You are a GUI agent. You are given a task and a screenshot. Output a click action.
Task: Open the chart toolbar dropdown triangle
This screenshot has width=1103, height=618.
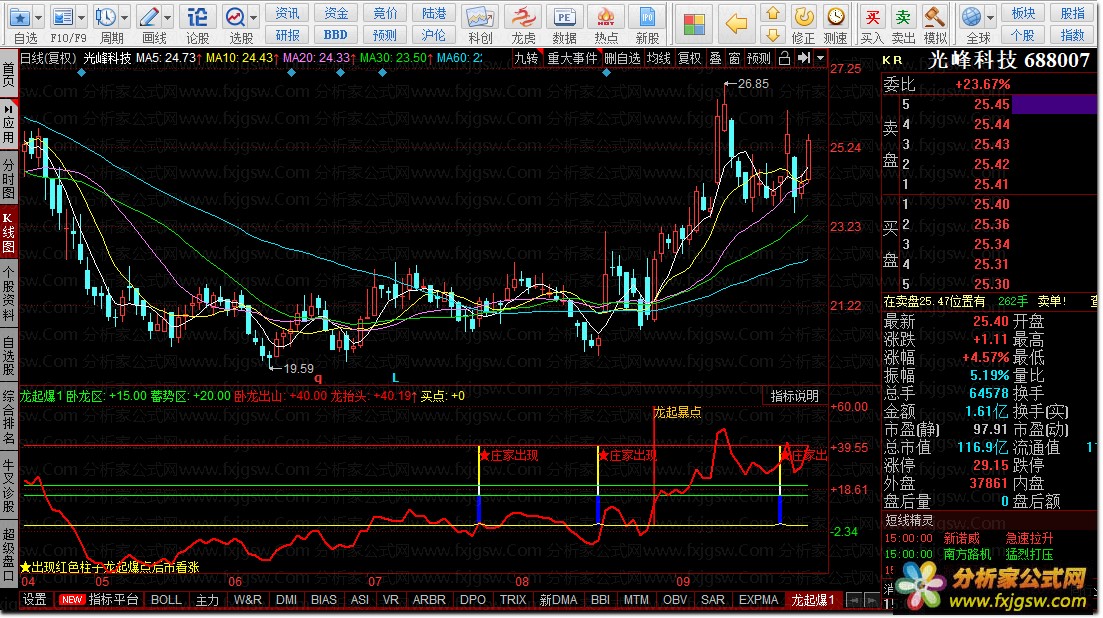coord(820,58)
